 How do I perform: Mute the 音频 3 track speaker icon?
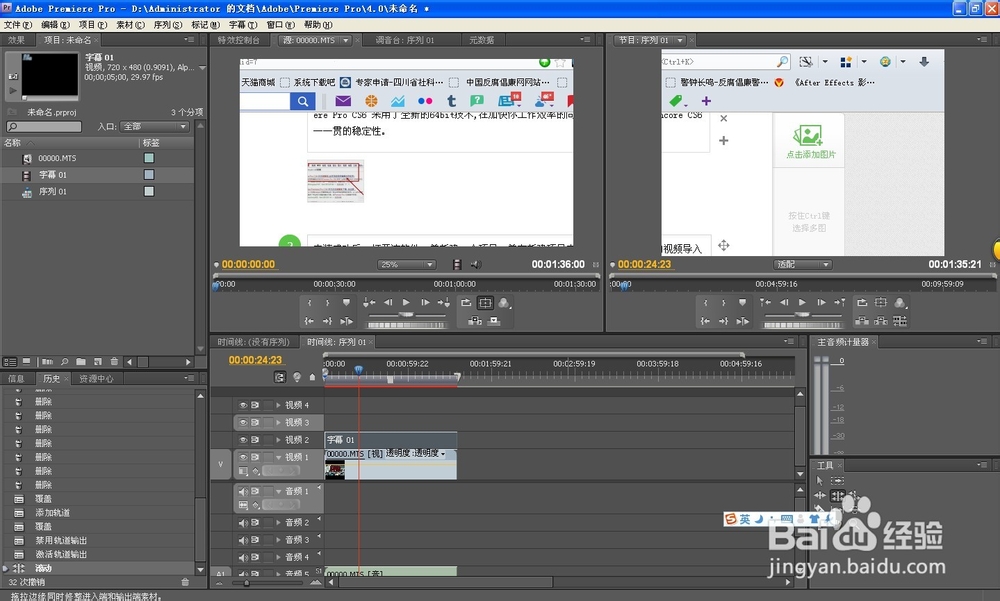click(243, 540)
